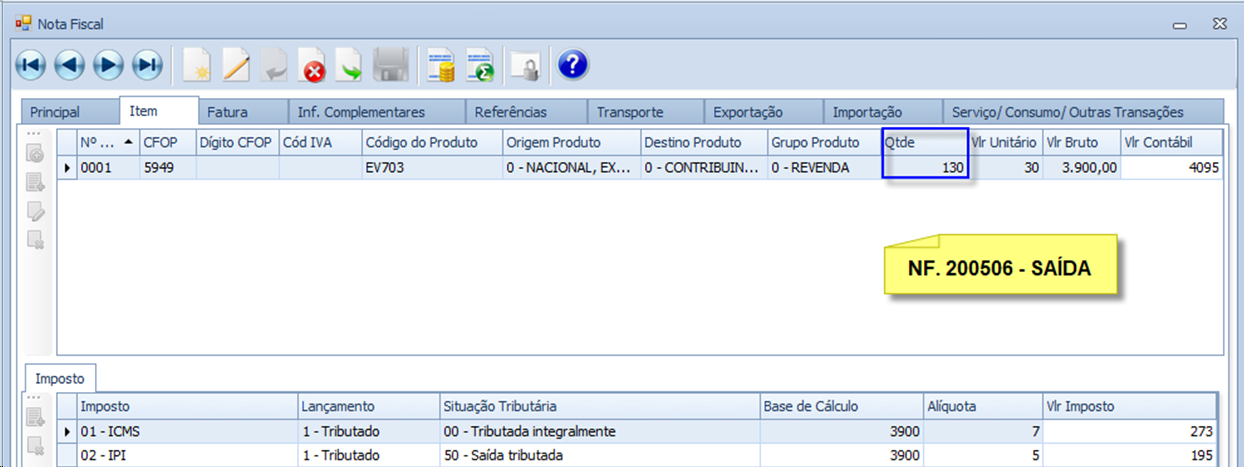Viewport: 1244px width, 467px height.
Task: Click the 0 - REVENDA cell
Action: [x=825, y=168]
